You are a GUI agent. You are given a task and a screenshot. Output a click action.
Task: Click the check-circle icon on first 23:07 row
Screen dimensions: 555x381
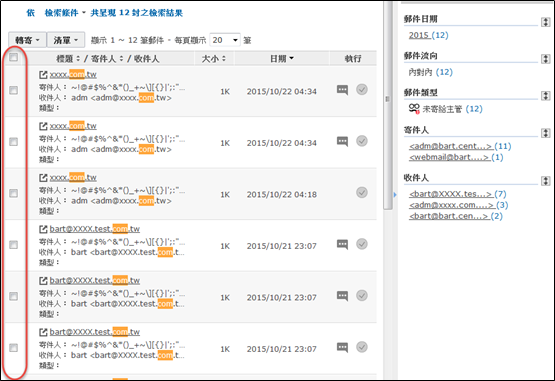362,244
